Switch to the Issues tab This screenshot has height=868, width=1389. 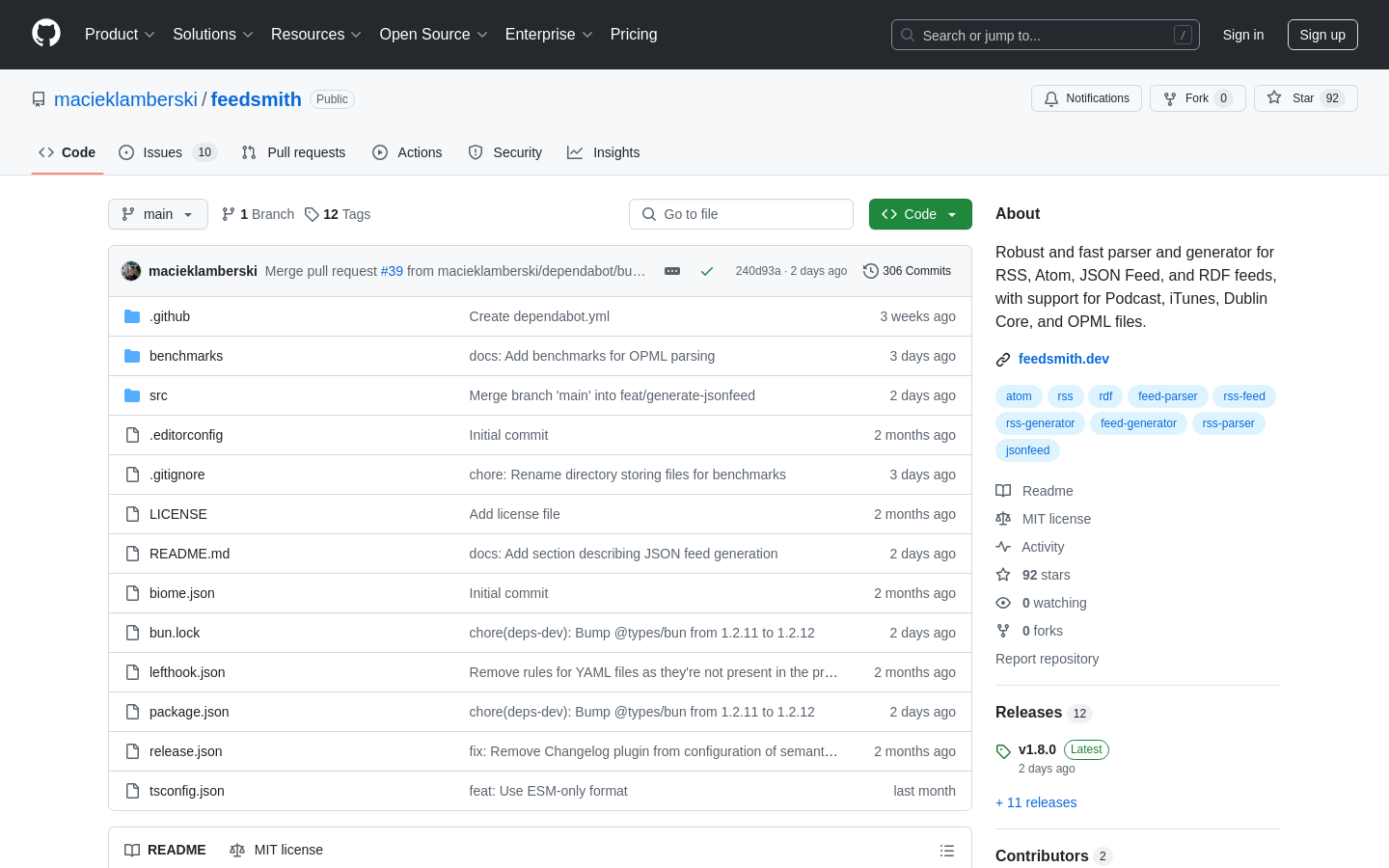(x=168, y=152)
